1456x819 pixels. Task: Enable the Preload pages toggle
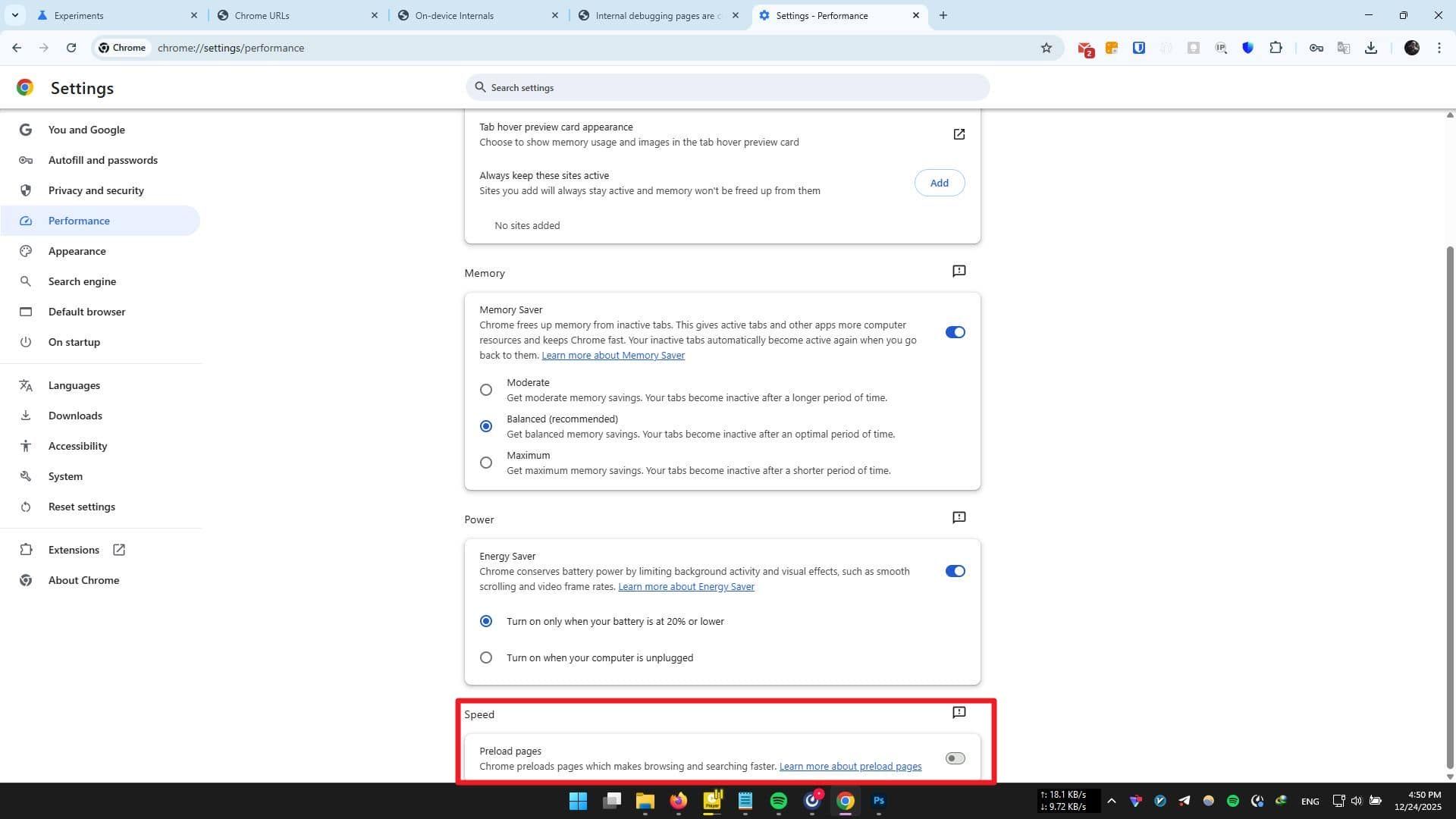954,758
